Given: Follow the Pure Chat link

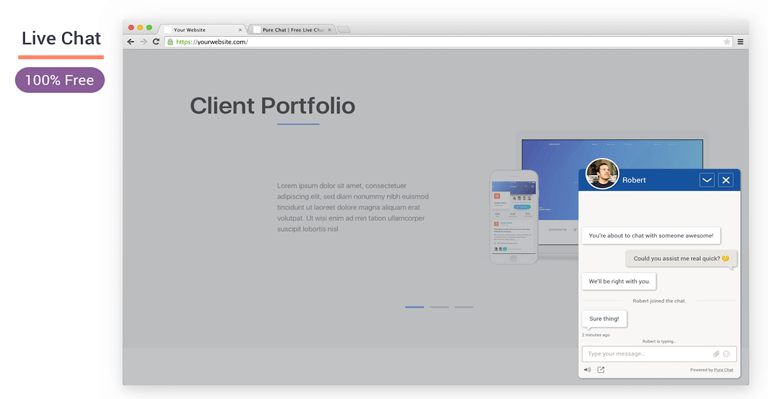Looking at the screenshot, I should pos(723,370).
